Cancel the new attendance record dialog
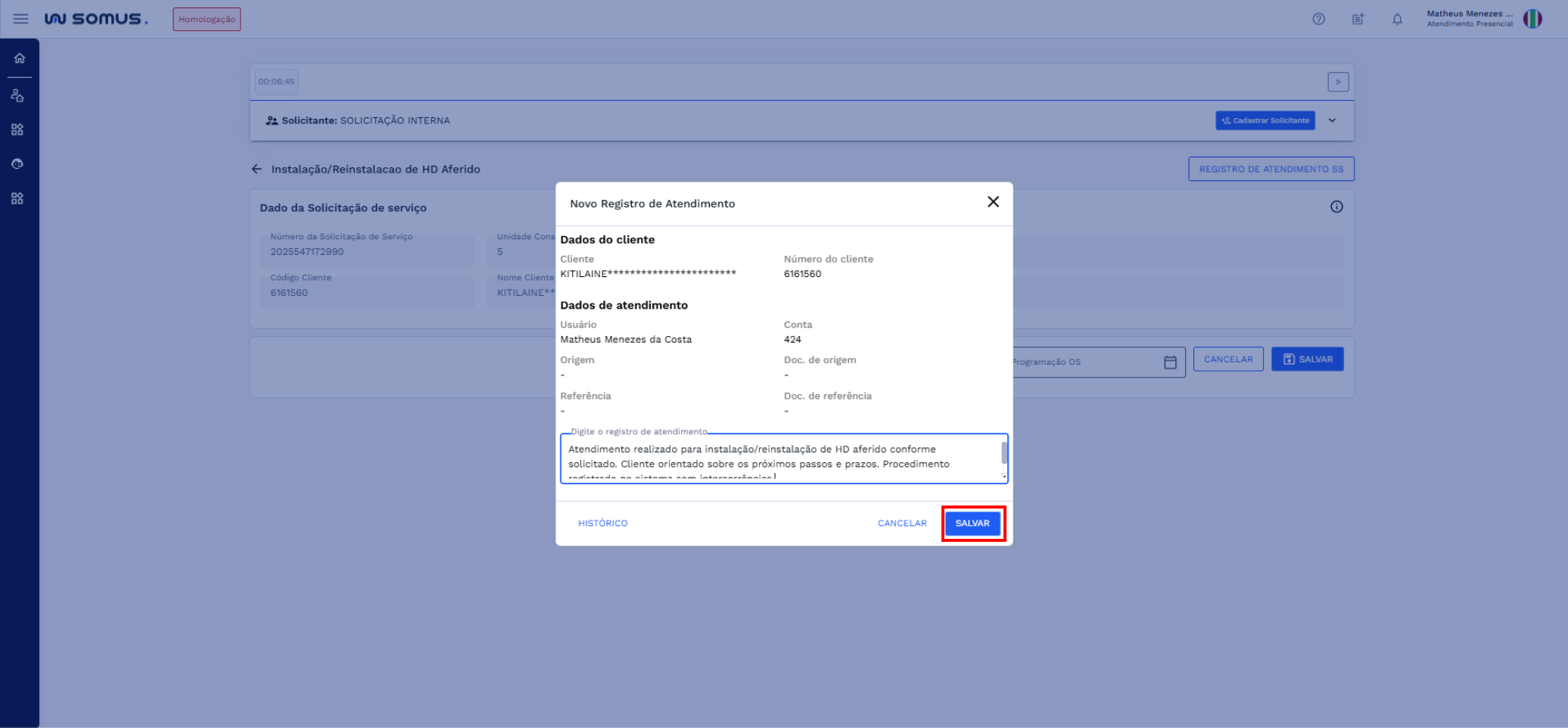The image size is (1568, 728). (x=901, y=523)
